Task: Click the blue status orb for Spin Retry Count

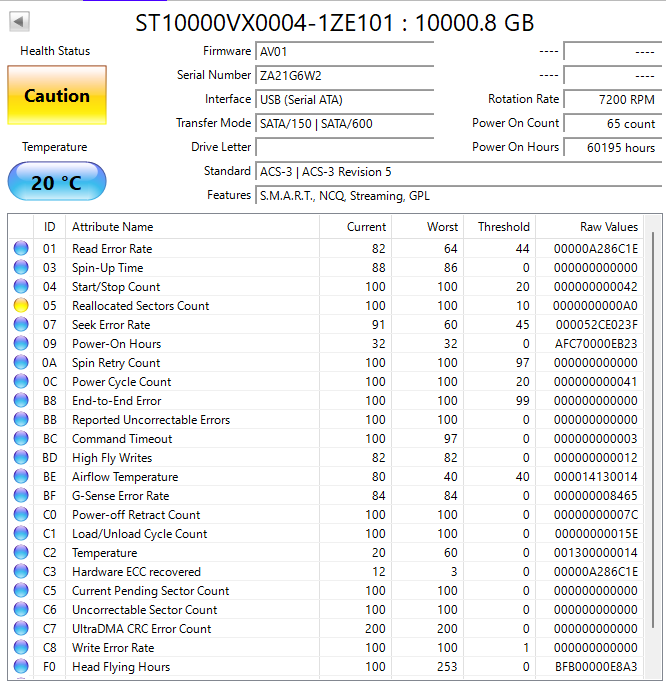Action: (x=21, y=362)
